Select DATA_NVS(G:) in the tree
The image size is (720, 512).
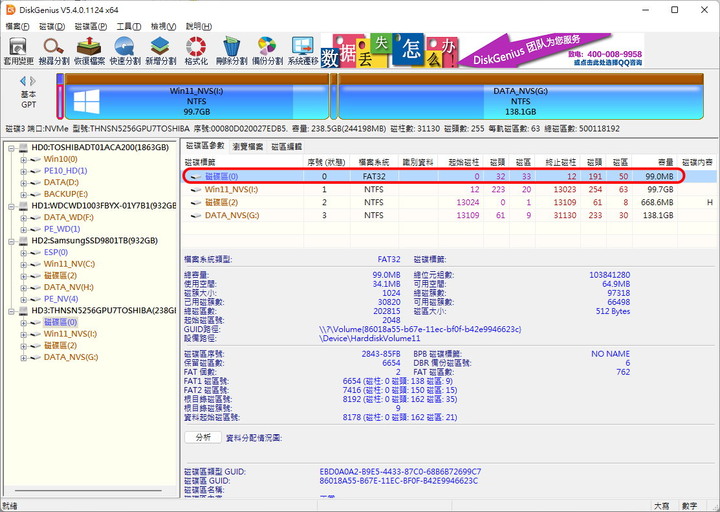point(71,357)
